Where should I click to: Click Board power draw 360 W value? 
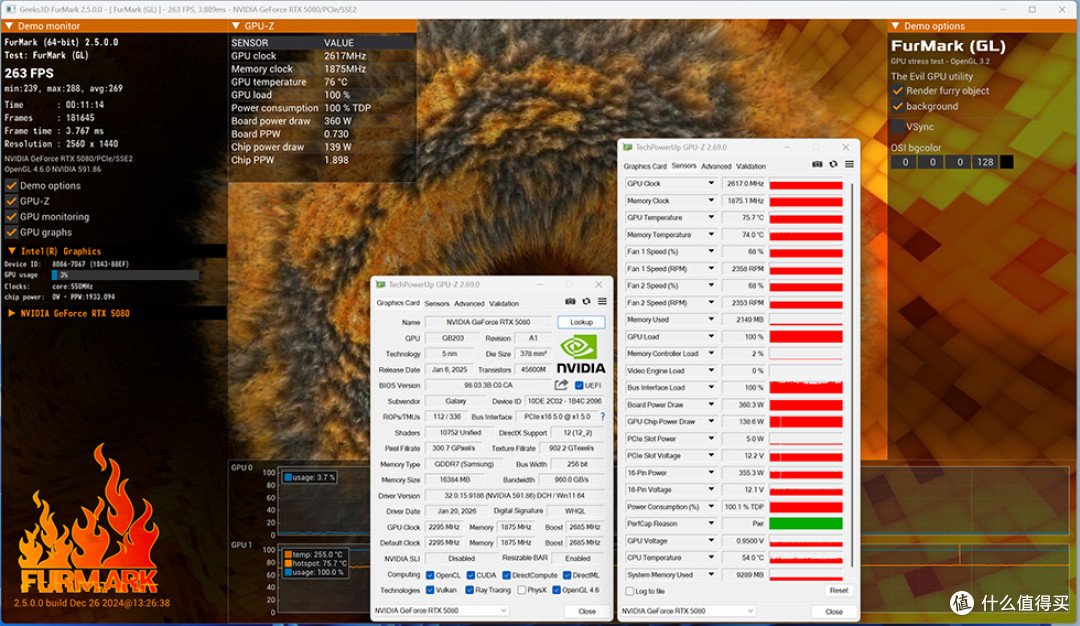coord(338,121)
